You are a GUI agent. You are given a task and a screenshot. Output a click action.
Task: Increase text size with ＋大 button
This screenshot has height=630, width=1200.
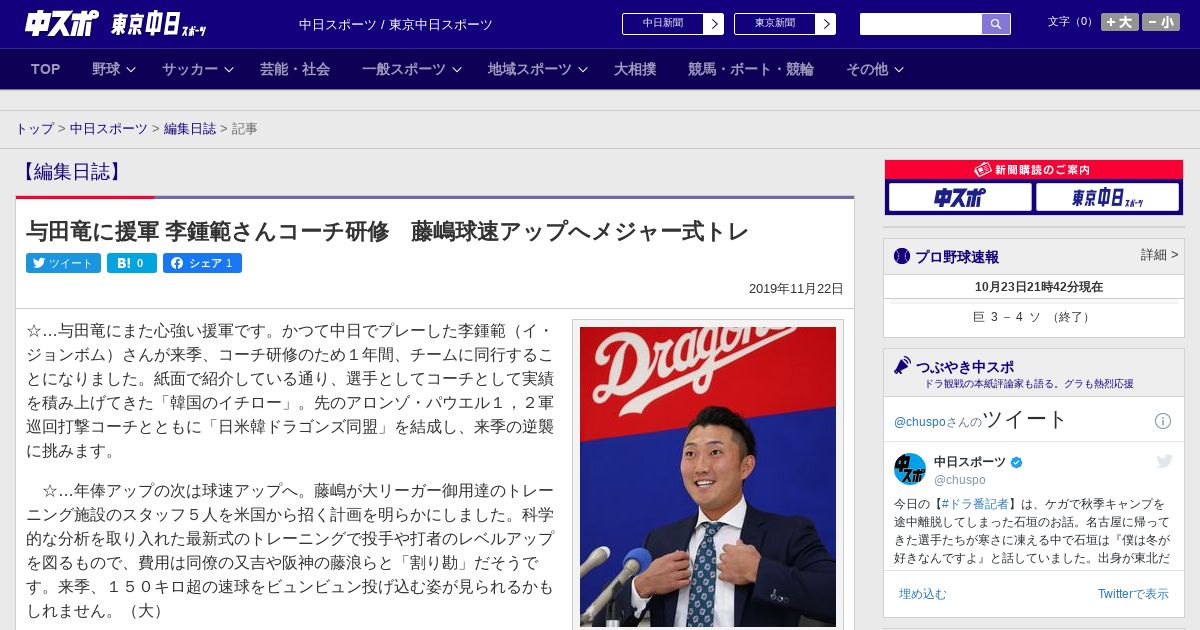1120,22
